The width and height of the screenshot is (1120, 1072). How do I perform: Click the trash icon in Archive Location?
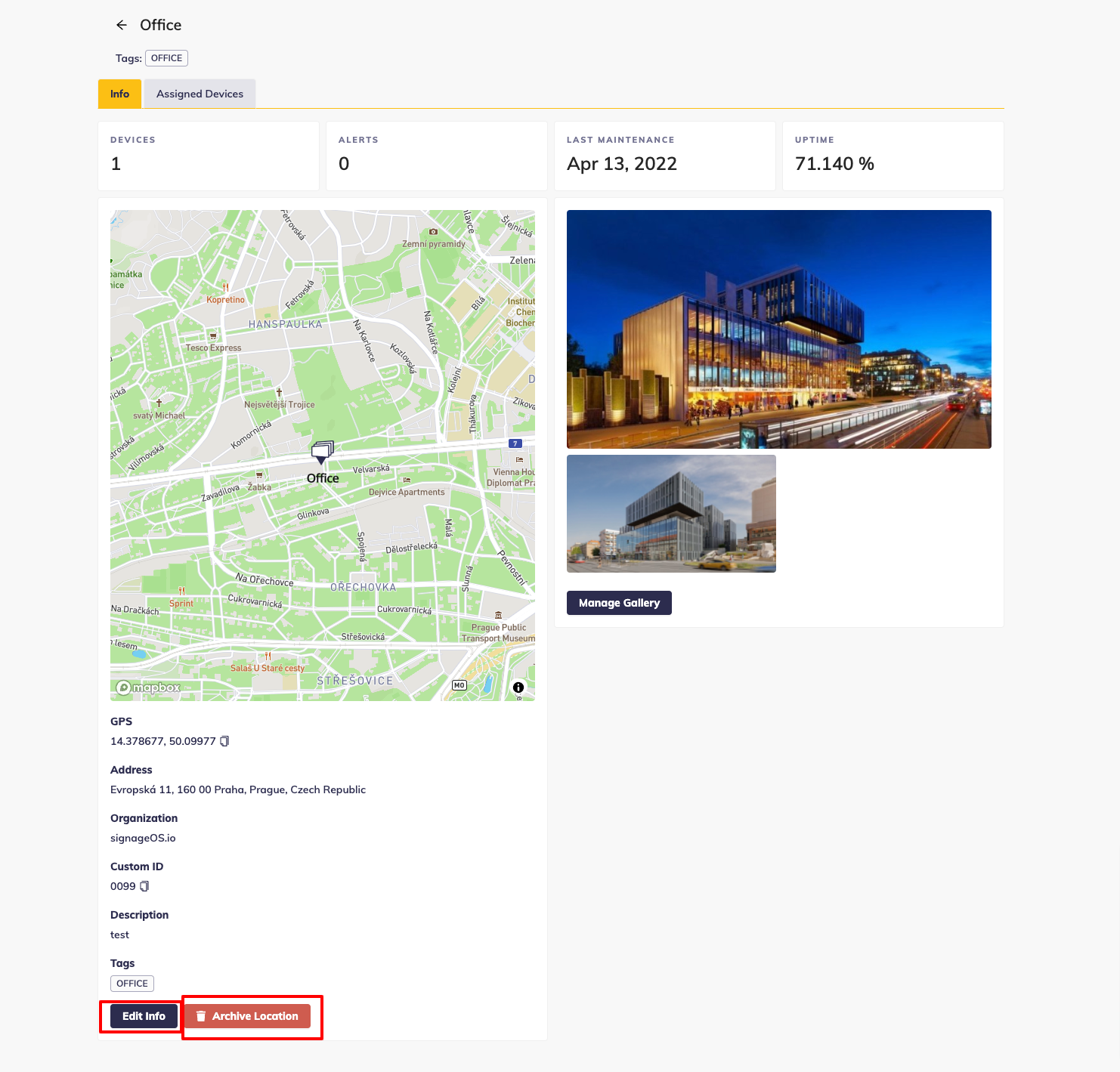pyautogui.click(x=201, y=1016)
